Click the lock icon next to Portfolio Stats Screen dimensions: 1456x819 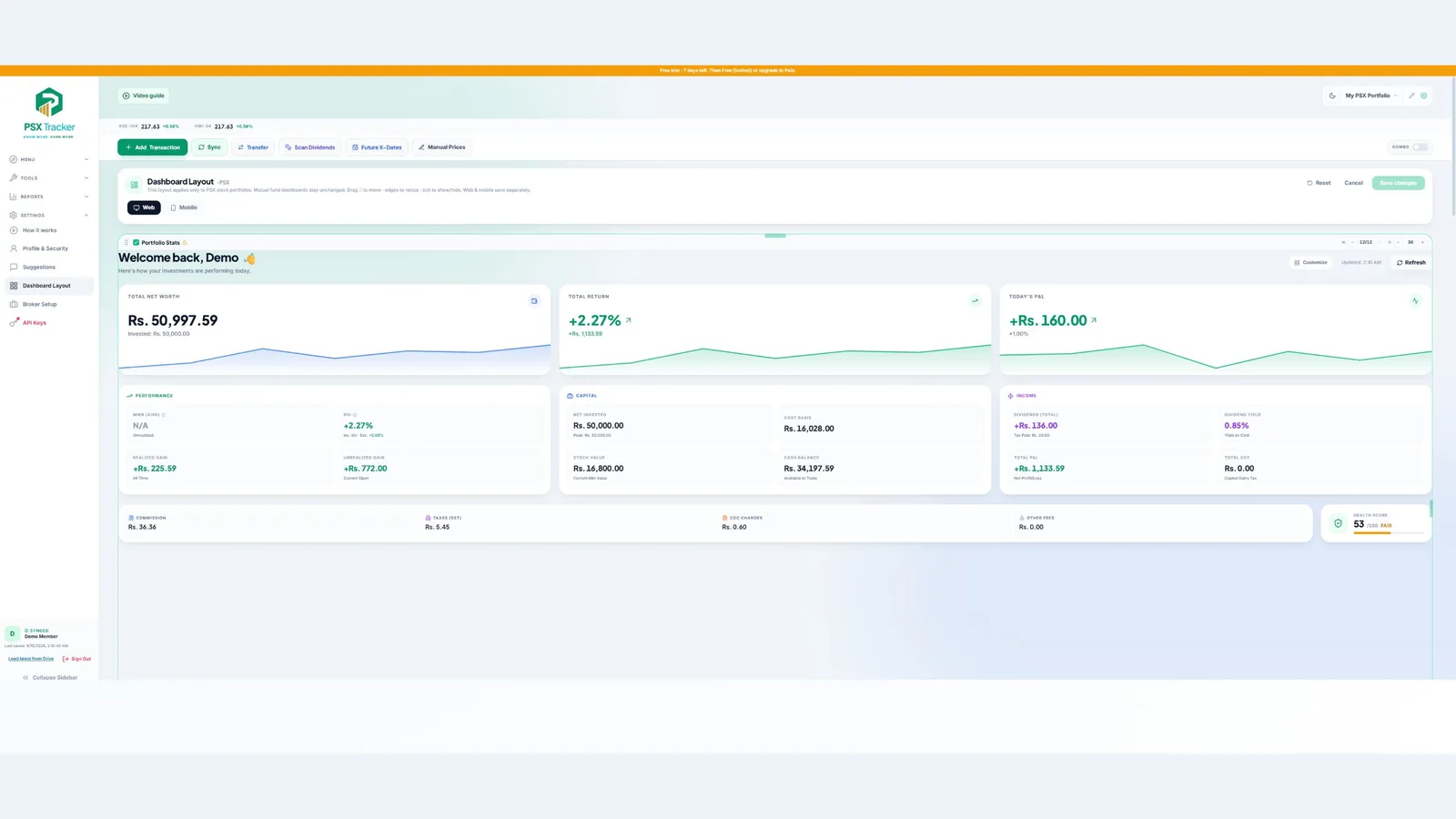coord(185,243)
